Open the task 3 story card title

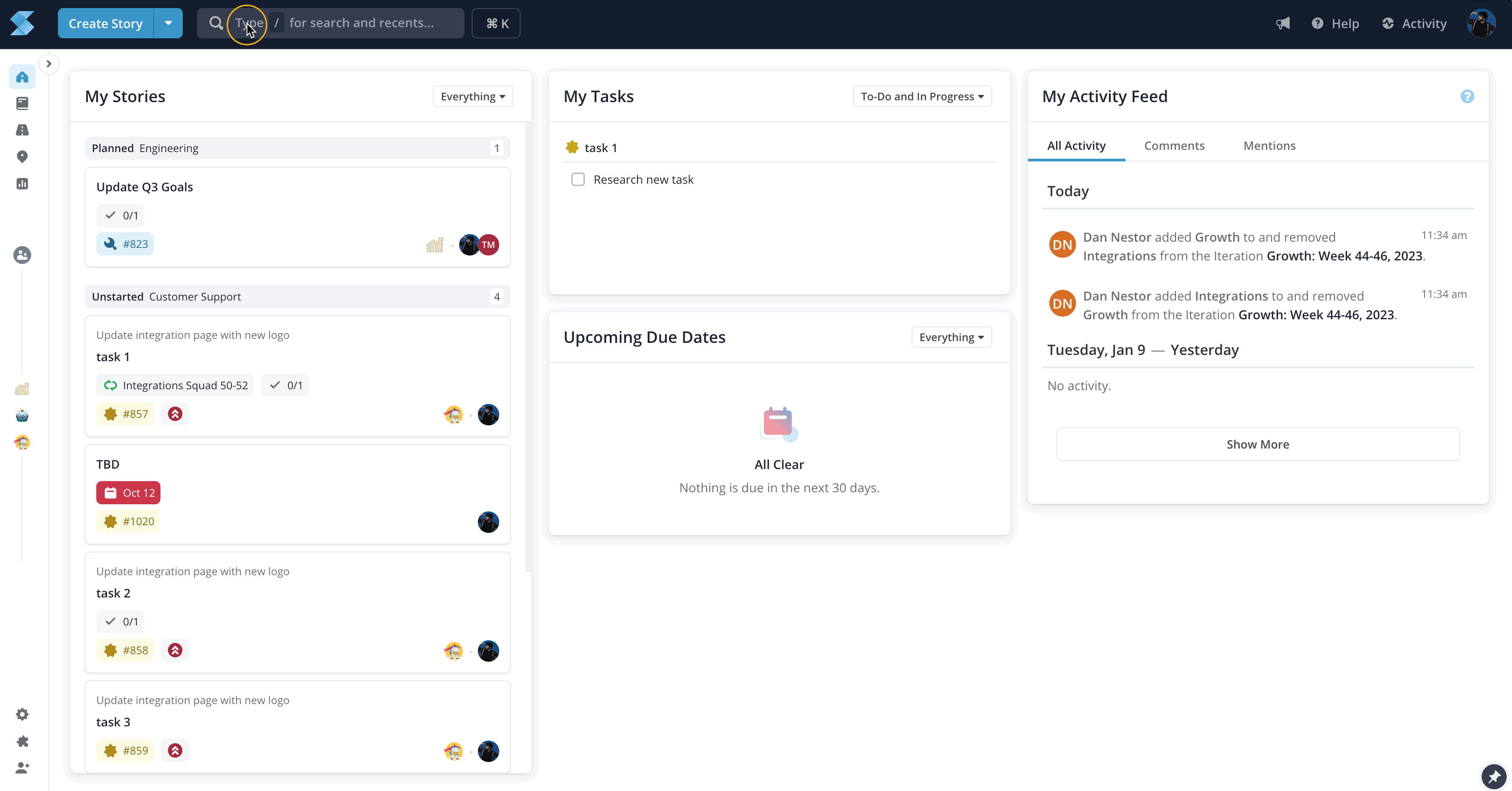click(x=113, y=722)
